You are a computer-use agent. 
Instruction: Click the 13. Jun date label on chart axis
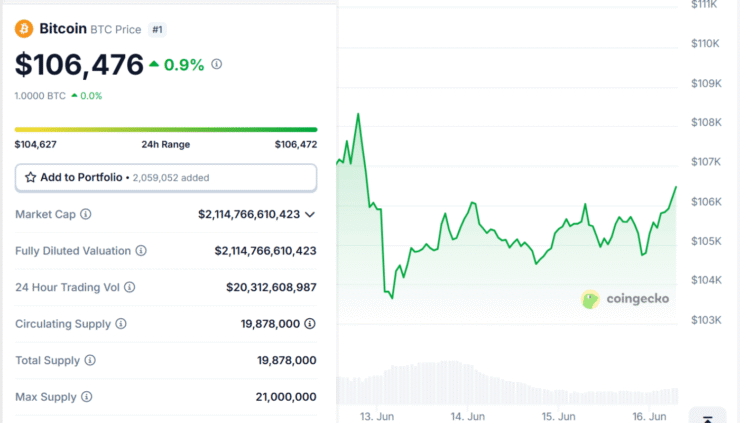point(377,416)
